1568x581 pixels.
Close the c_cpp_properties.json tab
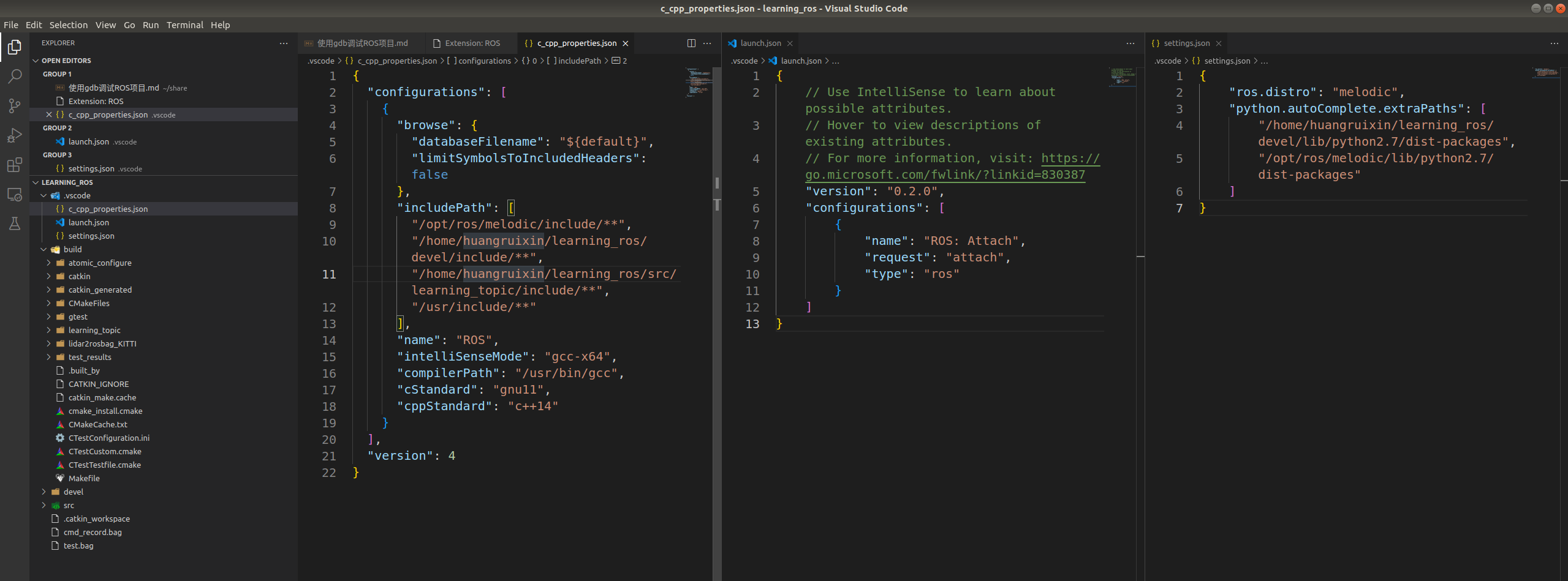(626, 43)
